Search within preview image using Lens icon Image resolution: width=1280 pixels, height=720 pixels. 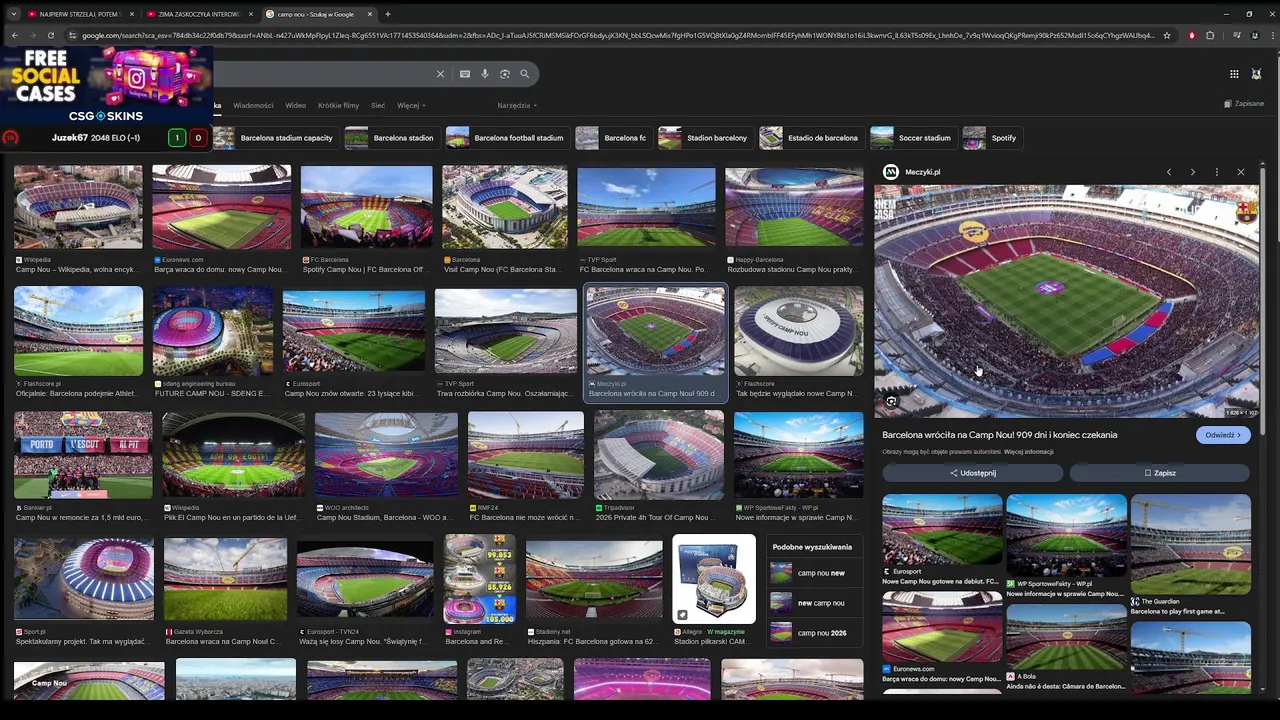tap(891, 402)
